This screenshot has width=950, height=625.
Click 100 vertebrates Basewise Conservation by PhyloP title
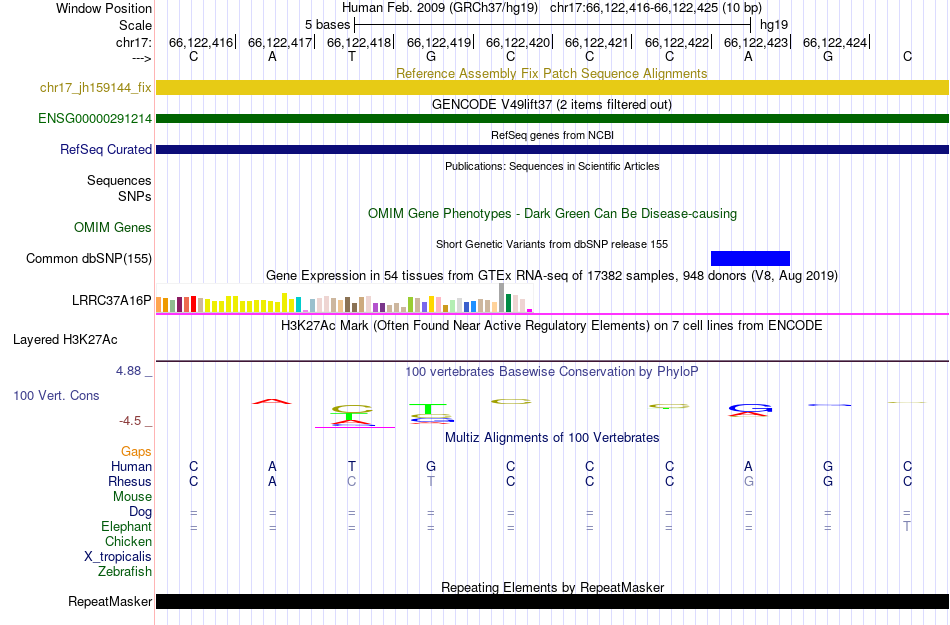point(551,371)
